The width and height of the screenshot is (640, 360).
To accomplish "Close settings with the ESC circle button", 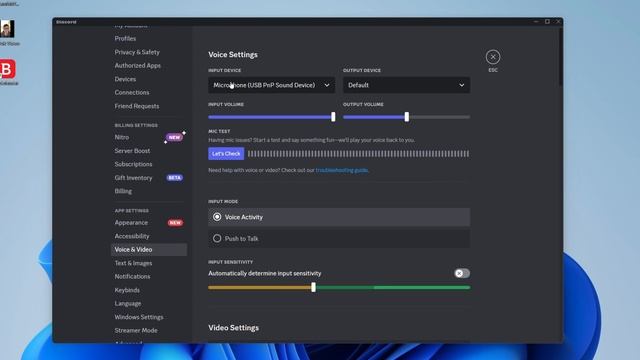I will pyautogui.click(x=493, y=57).
